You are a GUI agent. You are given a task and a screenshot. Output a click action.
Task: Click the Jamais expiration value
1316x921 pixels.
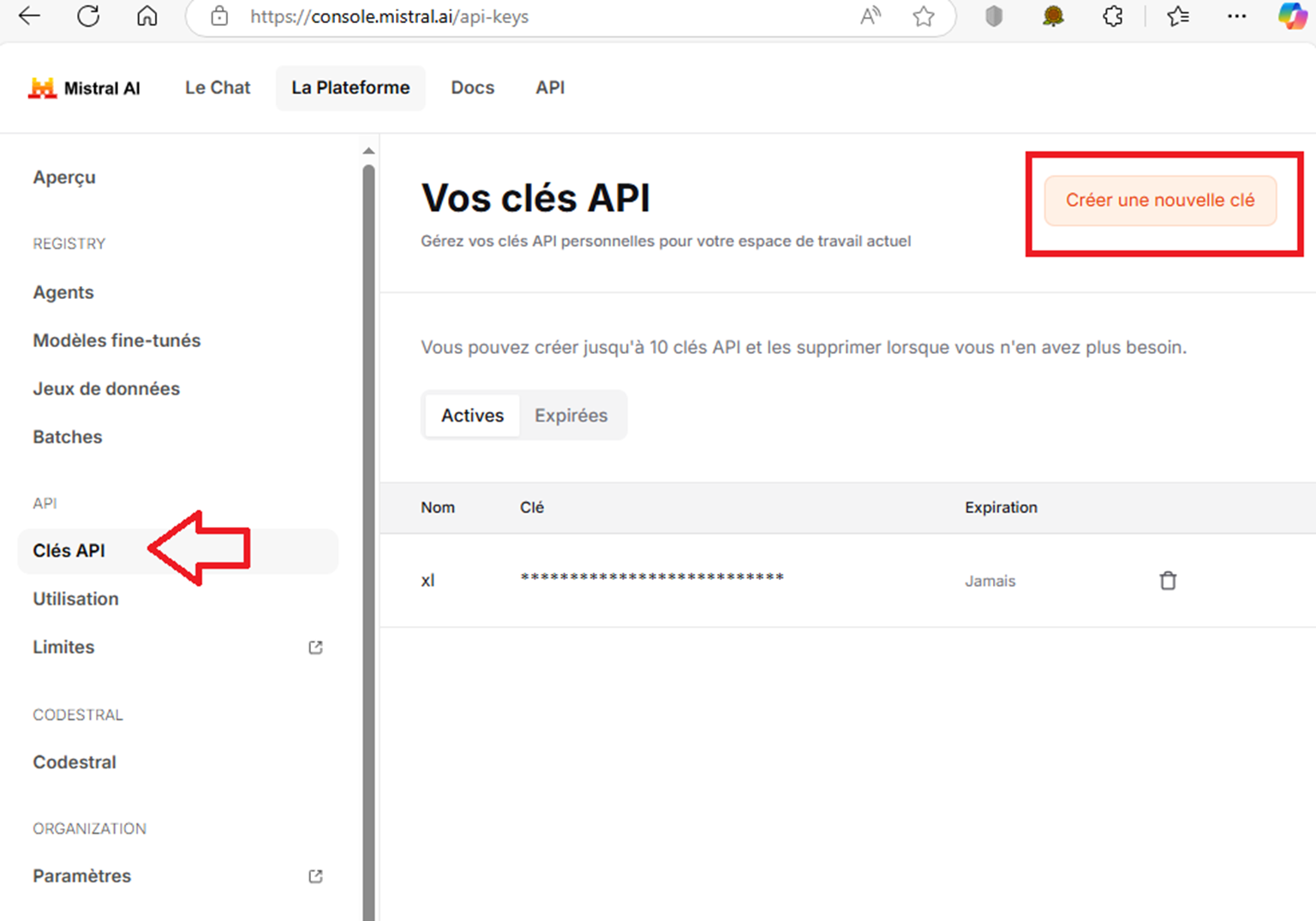990,581
